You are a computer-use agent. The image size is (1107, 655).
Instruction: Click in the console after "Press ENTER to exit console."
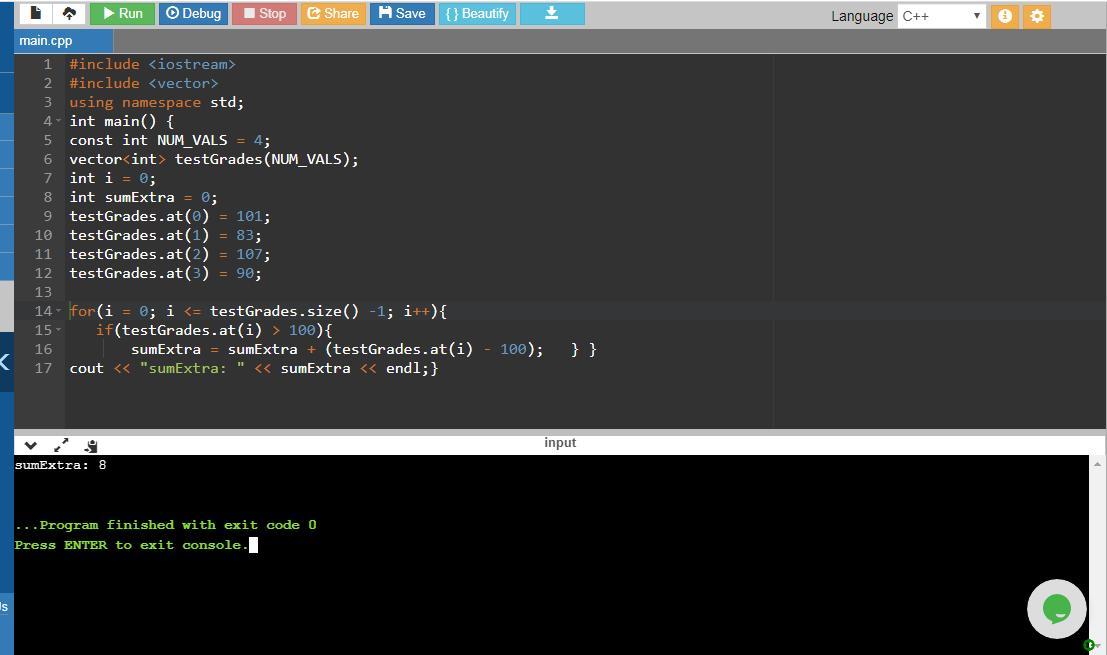253,545
